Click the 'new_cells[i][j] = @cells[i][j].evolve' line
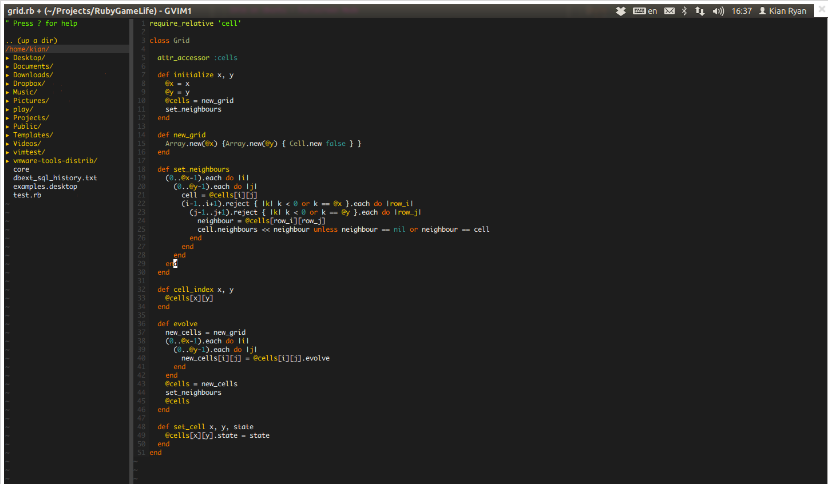 [255, 358]
